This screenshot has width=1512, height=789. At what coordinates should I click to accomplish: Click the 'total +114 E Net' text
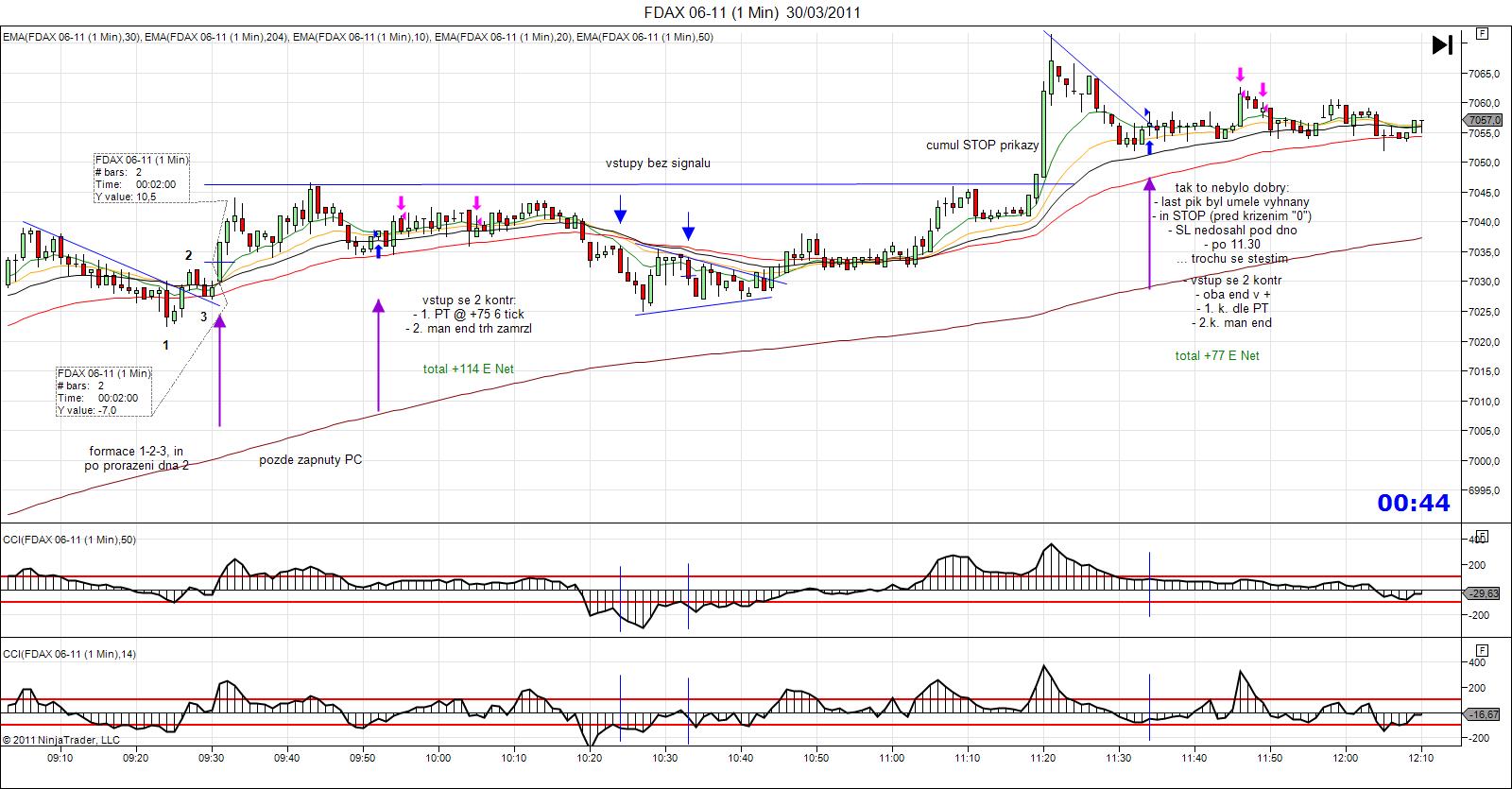tap(469, 369)
